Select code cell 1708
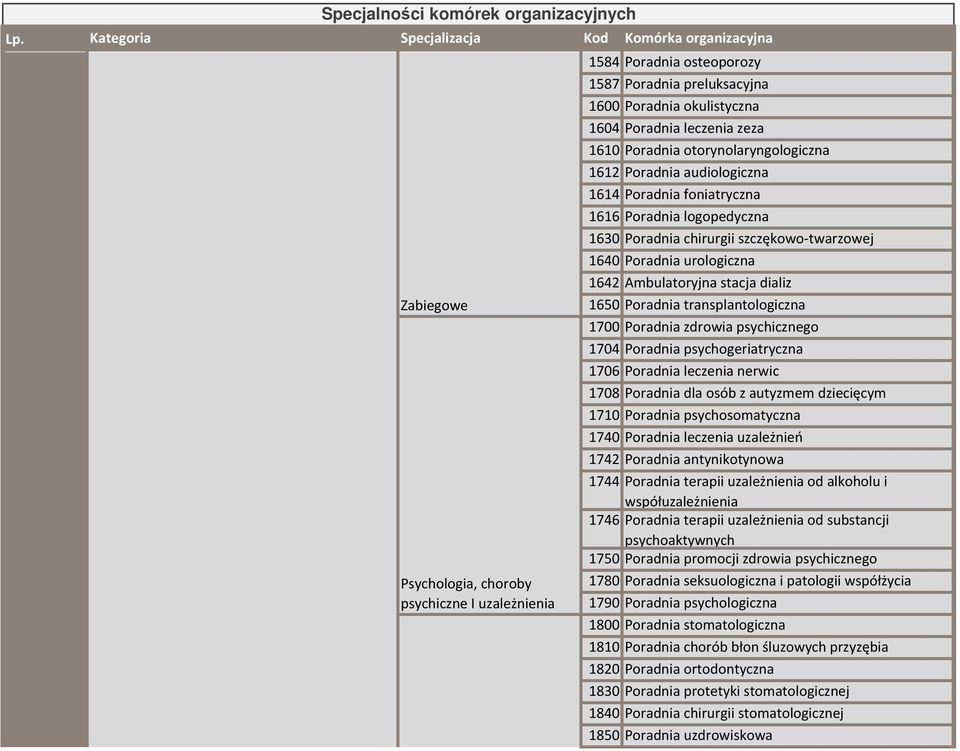960x751 pixels. click(601, 392)
